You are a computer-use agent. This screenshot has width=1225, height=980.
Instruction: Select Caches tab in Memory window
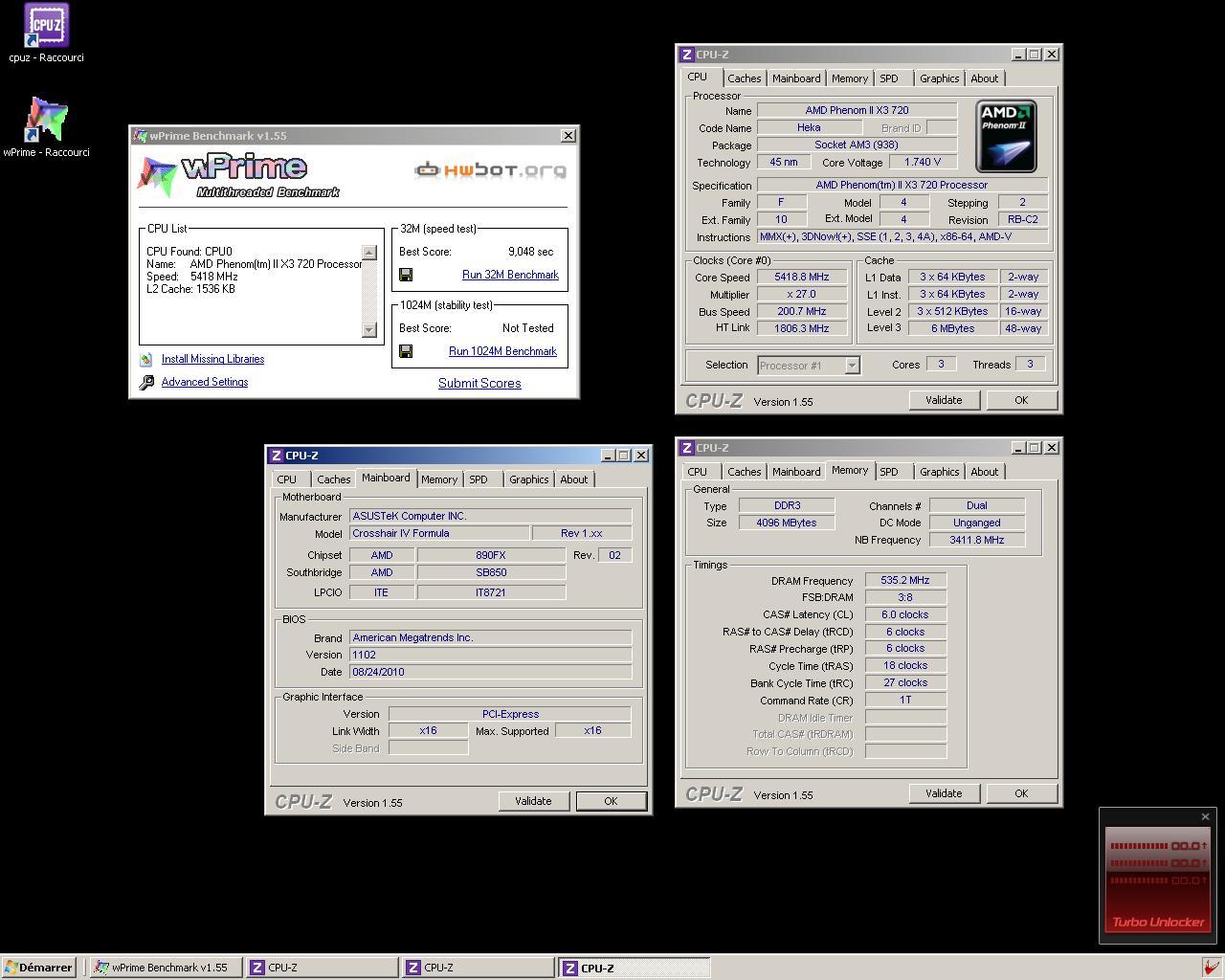point(744,472)
